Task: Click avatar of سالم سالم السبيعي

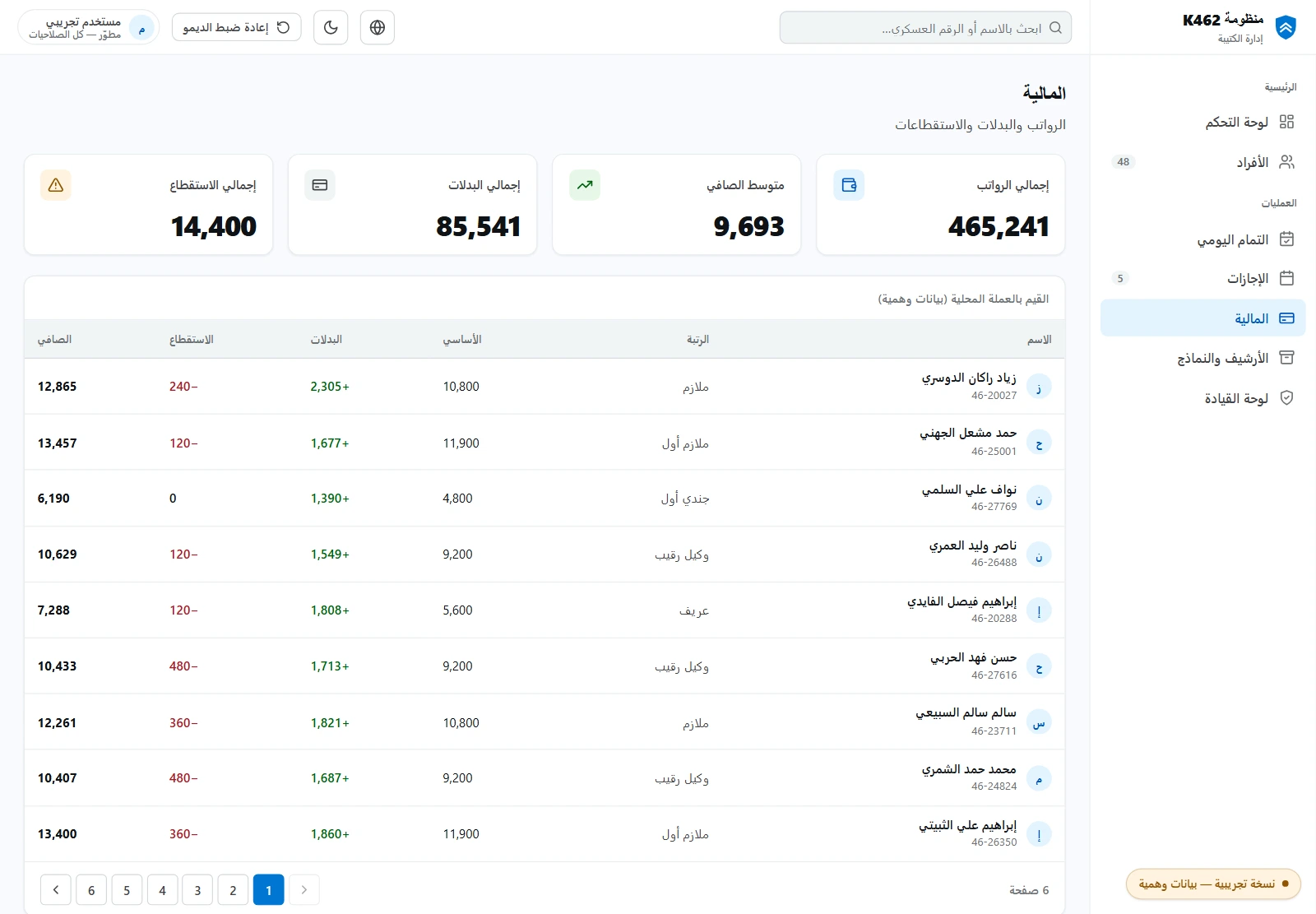Action: tap(1039, 722)
